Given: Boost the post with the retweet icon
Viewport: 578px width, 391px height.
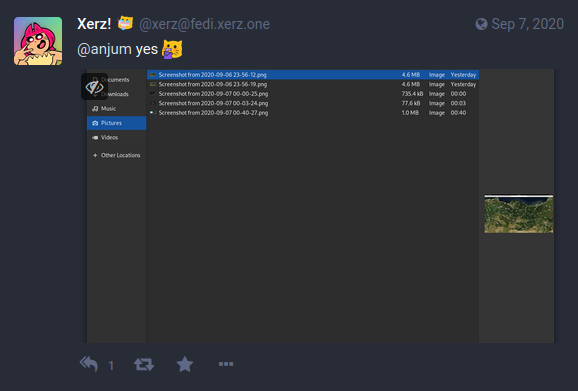Looking at the screenshot, I should (x=144, y=364).
